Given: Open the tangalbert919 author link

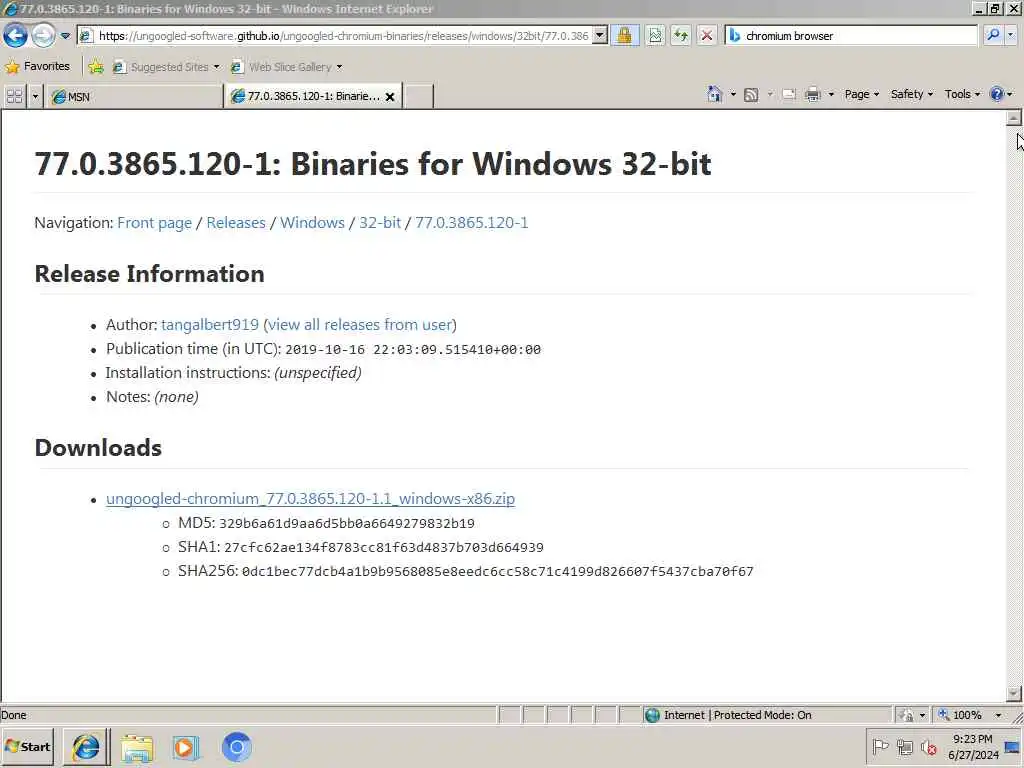Looking at the screenshot, I should [x=210, y=325].
